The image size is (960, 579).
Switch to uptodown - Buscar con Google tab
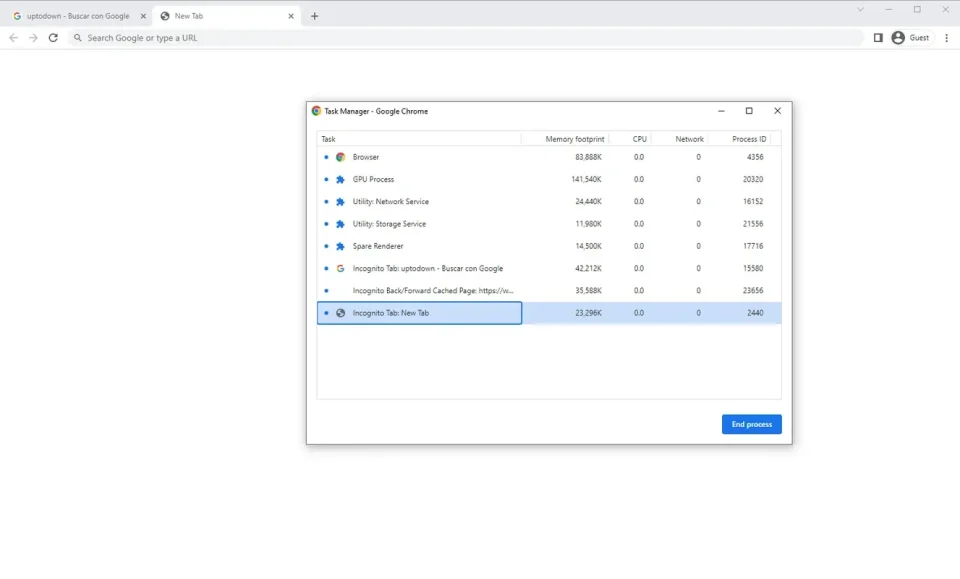click(77, 16)
